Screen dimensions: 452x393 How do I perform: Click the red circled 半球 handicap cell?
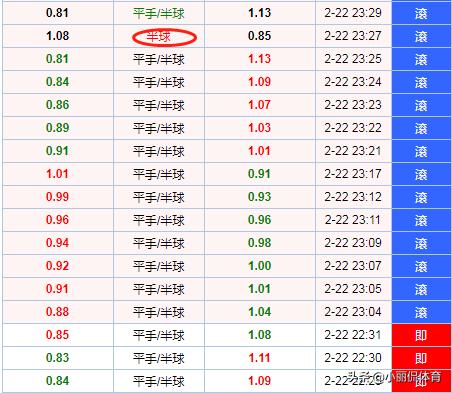point(159,36)
